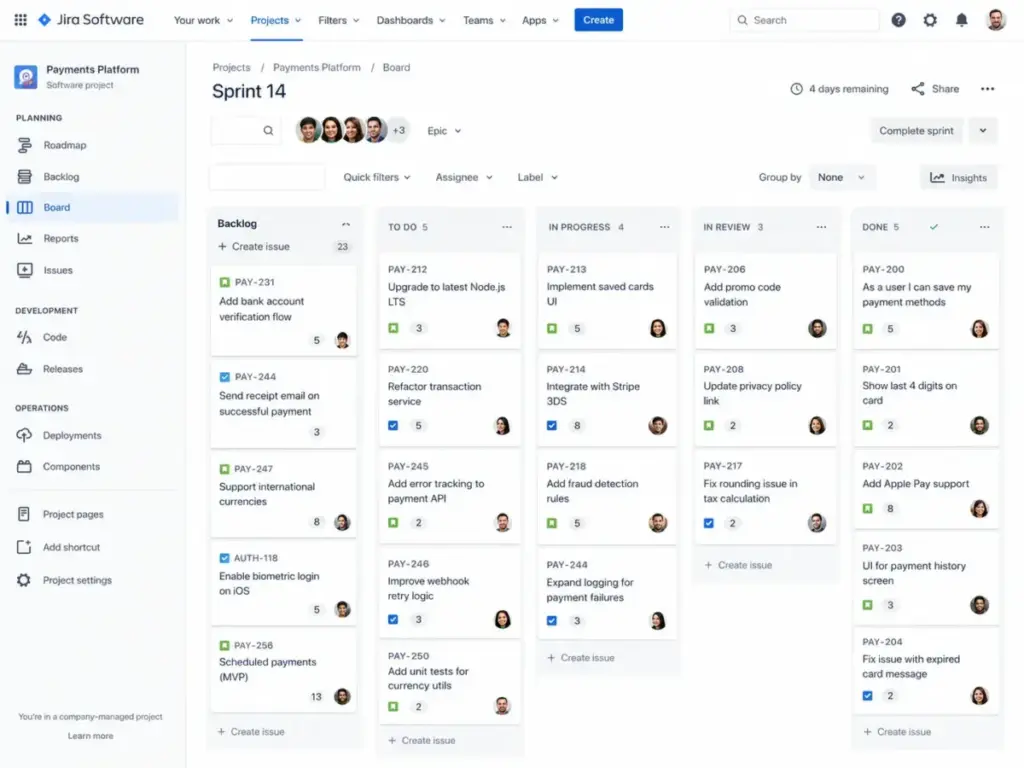Collapse the Backlog panel chevron

click(346, 224)
